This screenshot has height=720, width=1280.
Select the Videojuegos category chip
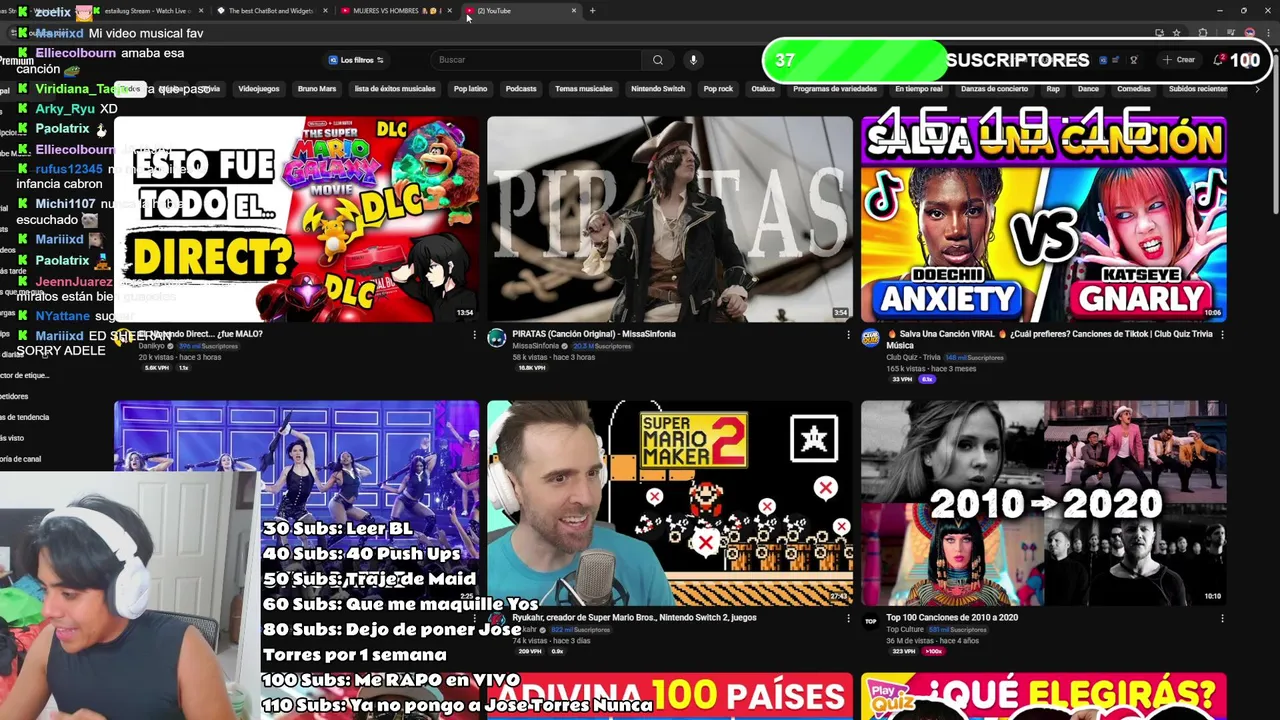point(259,89)
